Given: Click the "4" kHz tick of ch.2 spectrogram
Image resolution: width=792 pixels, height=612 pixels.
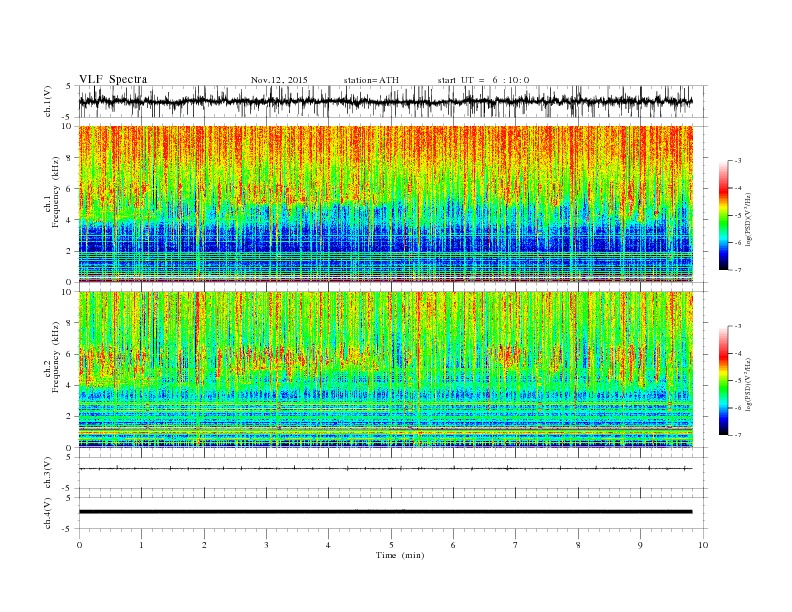Looking at the screenshot, I should pos(71,385).
